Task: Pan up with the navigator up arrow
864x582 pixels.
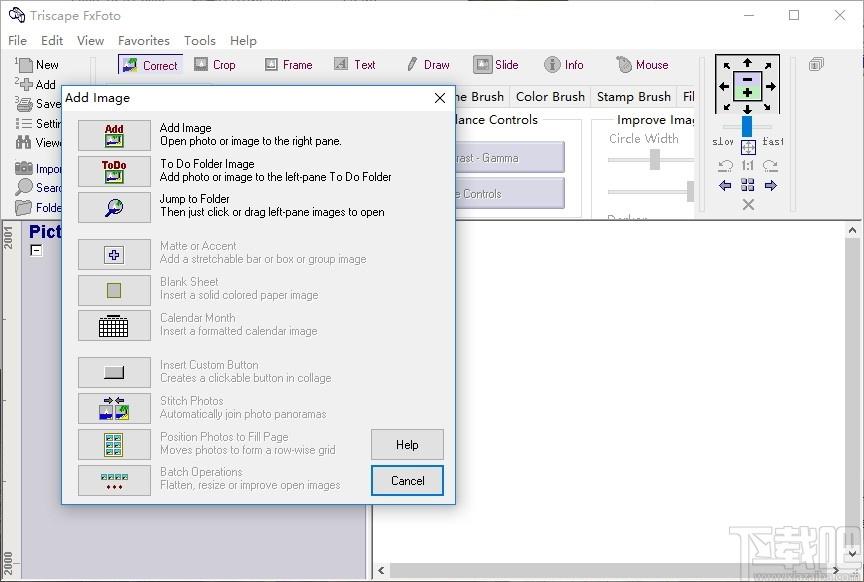Action: [747, 62]
